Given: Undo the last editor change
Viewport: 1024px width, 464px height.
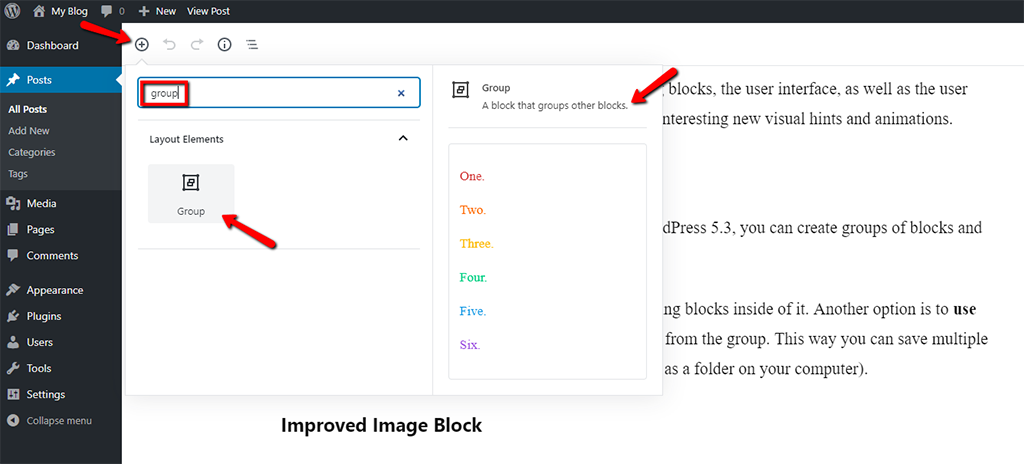Looking at the screenshot, I should (169, 44).
